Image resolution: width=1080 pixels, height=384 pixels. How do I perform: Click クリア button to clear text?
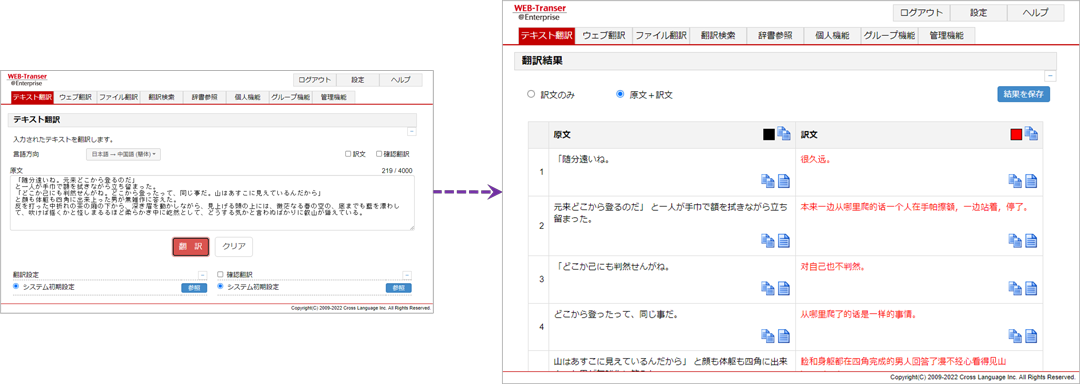pos(233,246)
